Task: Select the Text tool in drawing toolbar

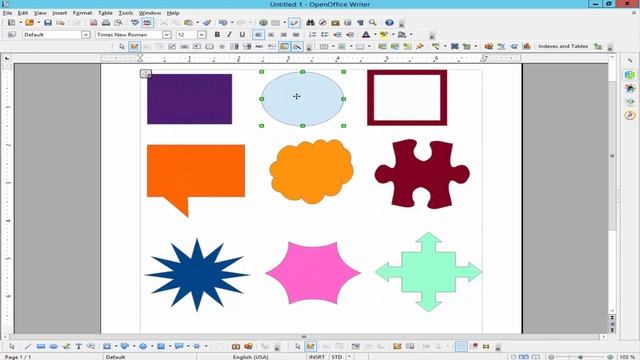Action: point(78,347)
